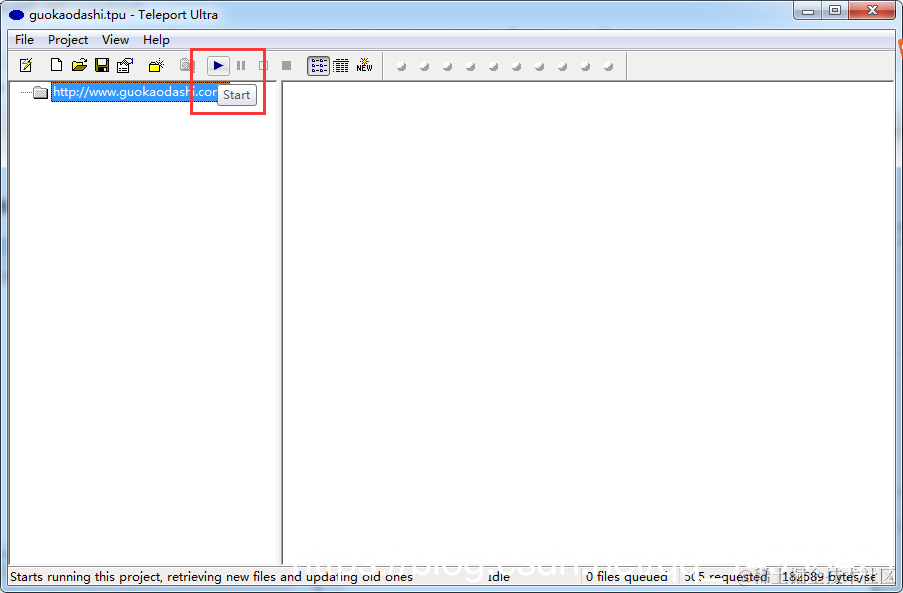Switch to list grid view mode
Image resolution: width=903 pixels, height=593 pixels.
[341, 66]
